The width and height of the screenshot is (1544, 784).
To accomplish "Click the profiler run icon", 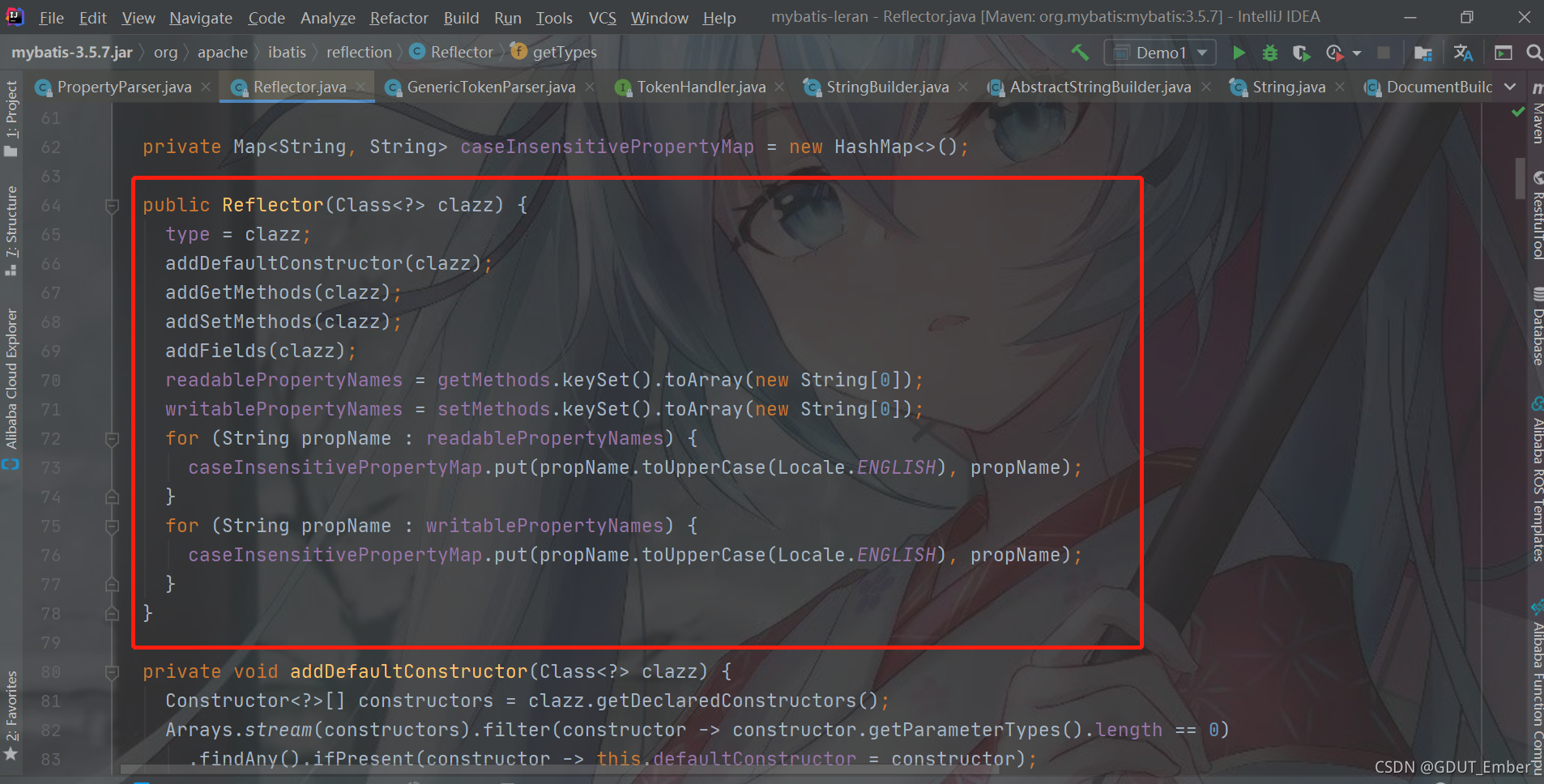I will [x=1334, y=53].
